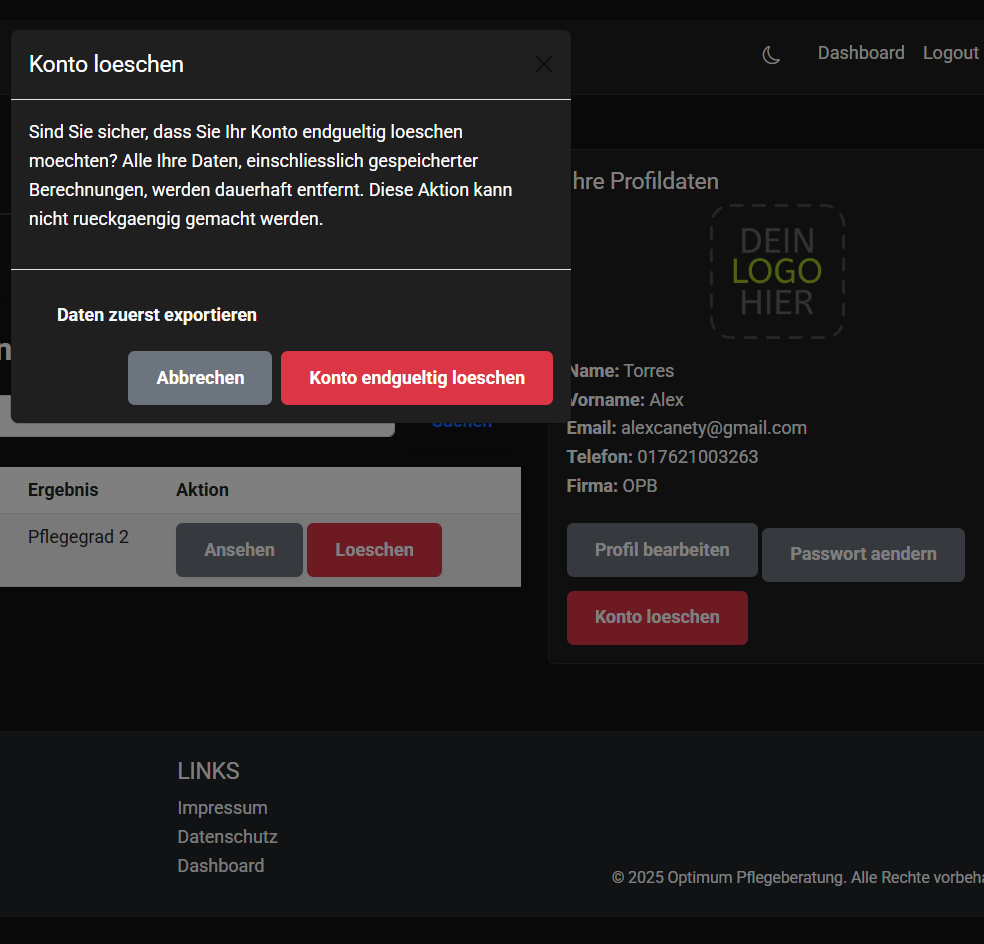Click the Passwort aendern button
This screenshot has height=944, width=984.
863,554
